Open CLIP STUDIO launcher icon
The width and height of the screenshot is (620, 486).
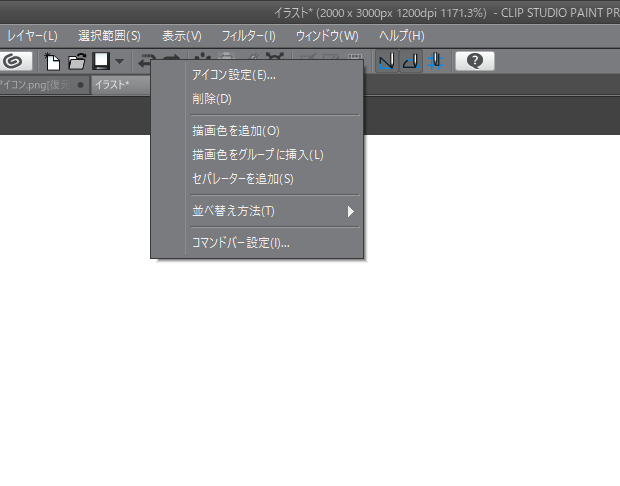[x=15, y=61]
